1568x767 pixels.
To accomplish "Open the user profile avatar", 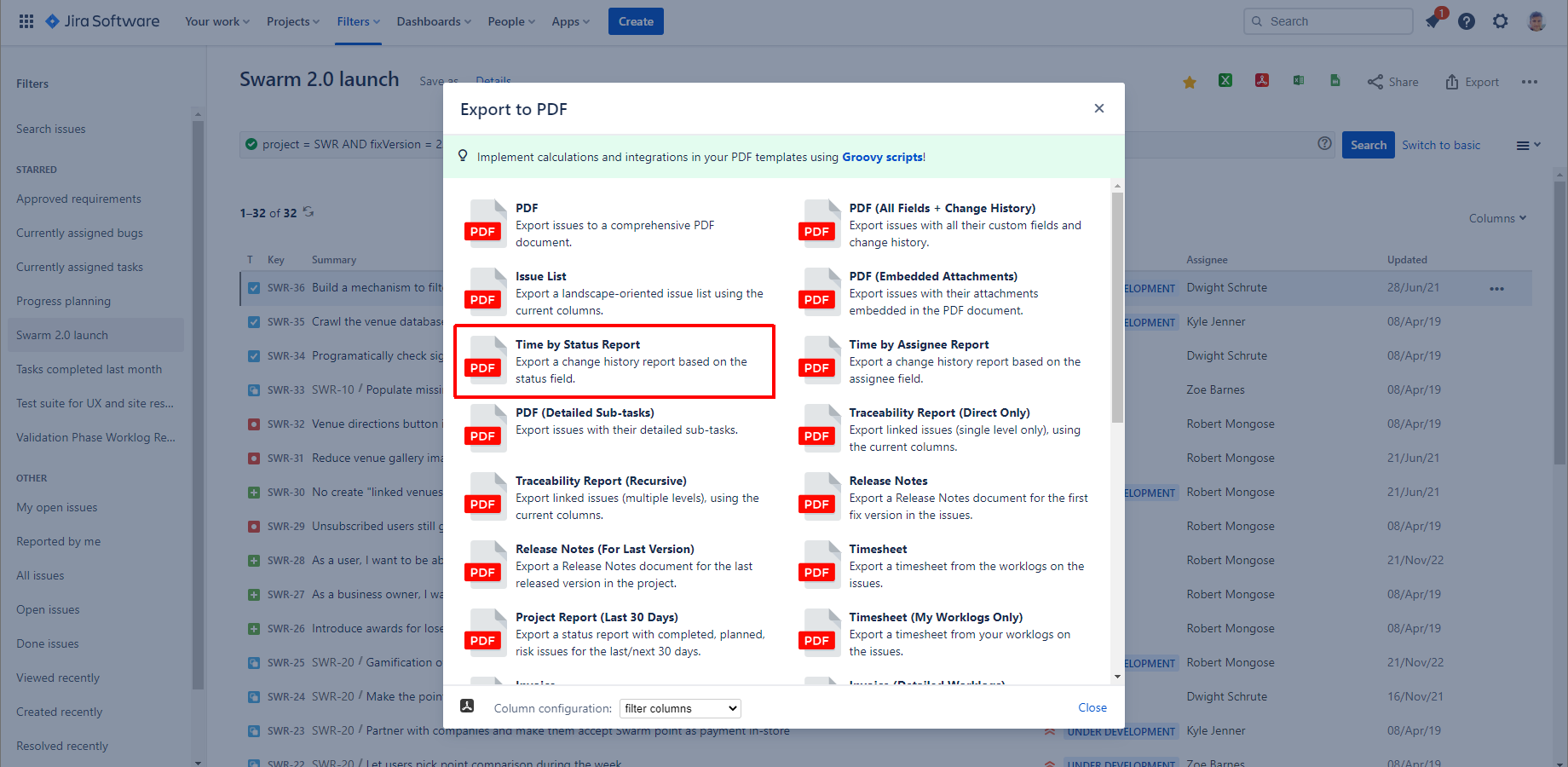I will (x=1536, y=21).
